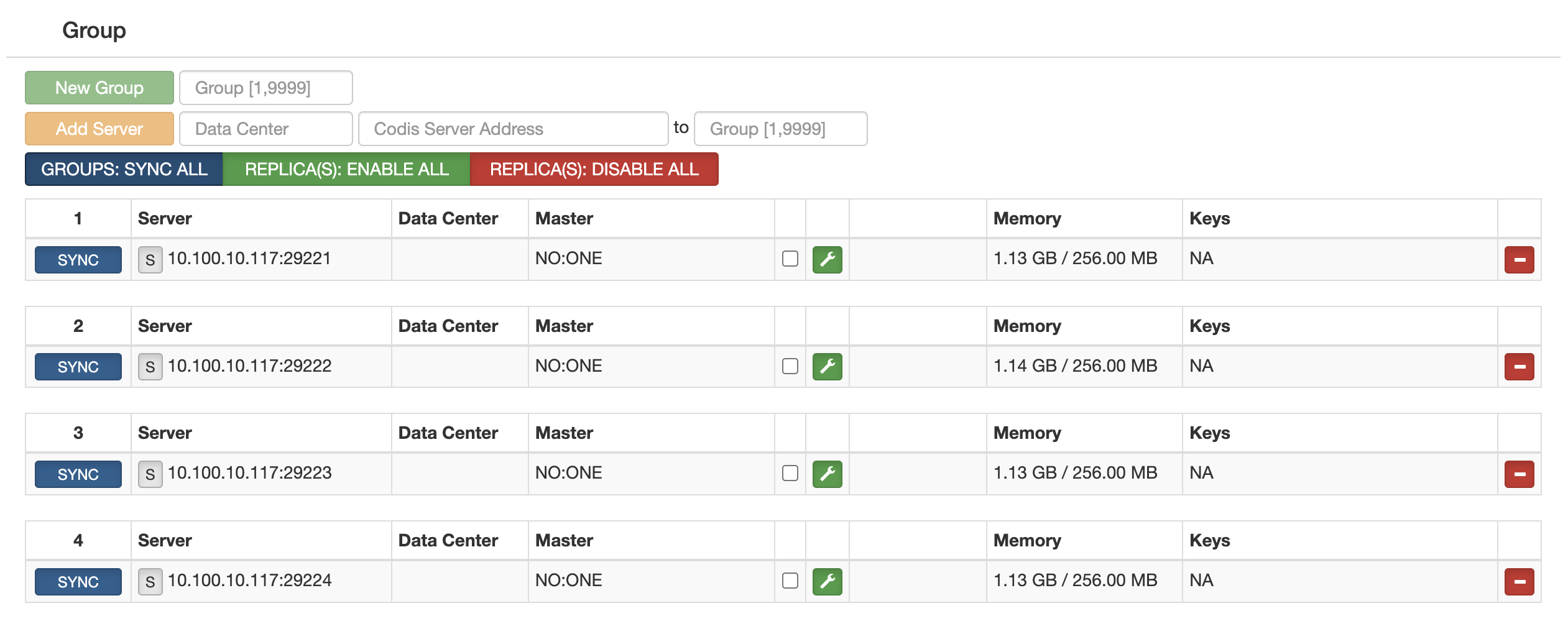Focus the target Group field after 'to'
1568x639 pixels.
(780, 129)
